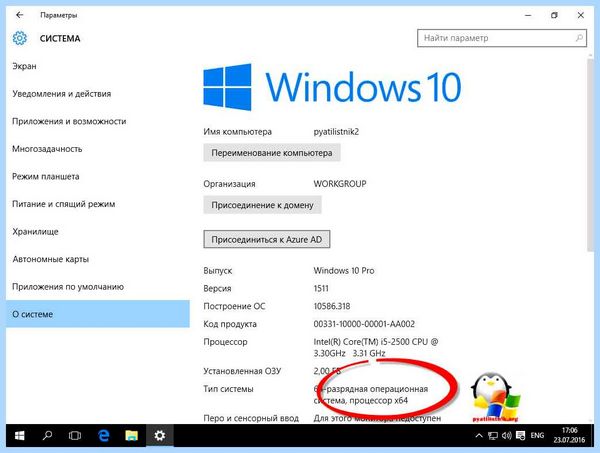The width and height of the screenshot is (600, 453).
Task: Click the vertical scrollbar thumb
Action: coord(590,155)
